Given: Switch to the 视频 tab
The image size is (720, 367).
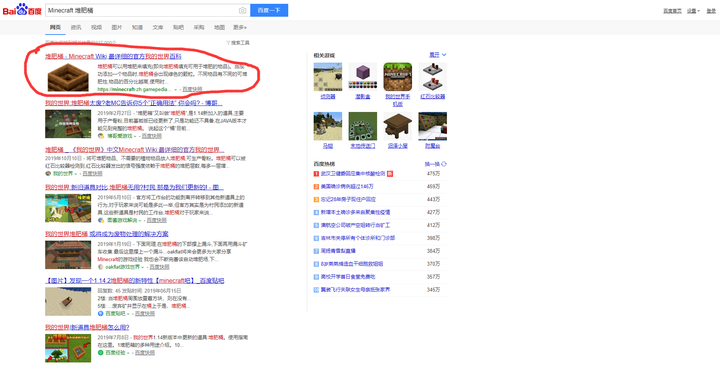Looking at the screenshot, I should pyautogui.click(x=96, y=28).
